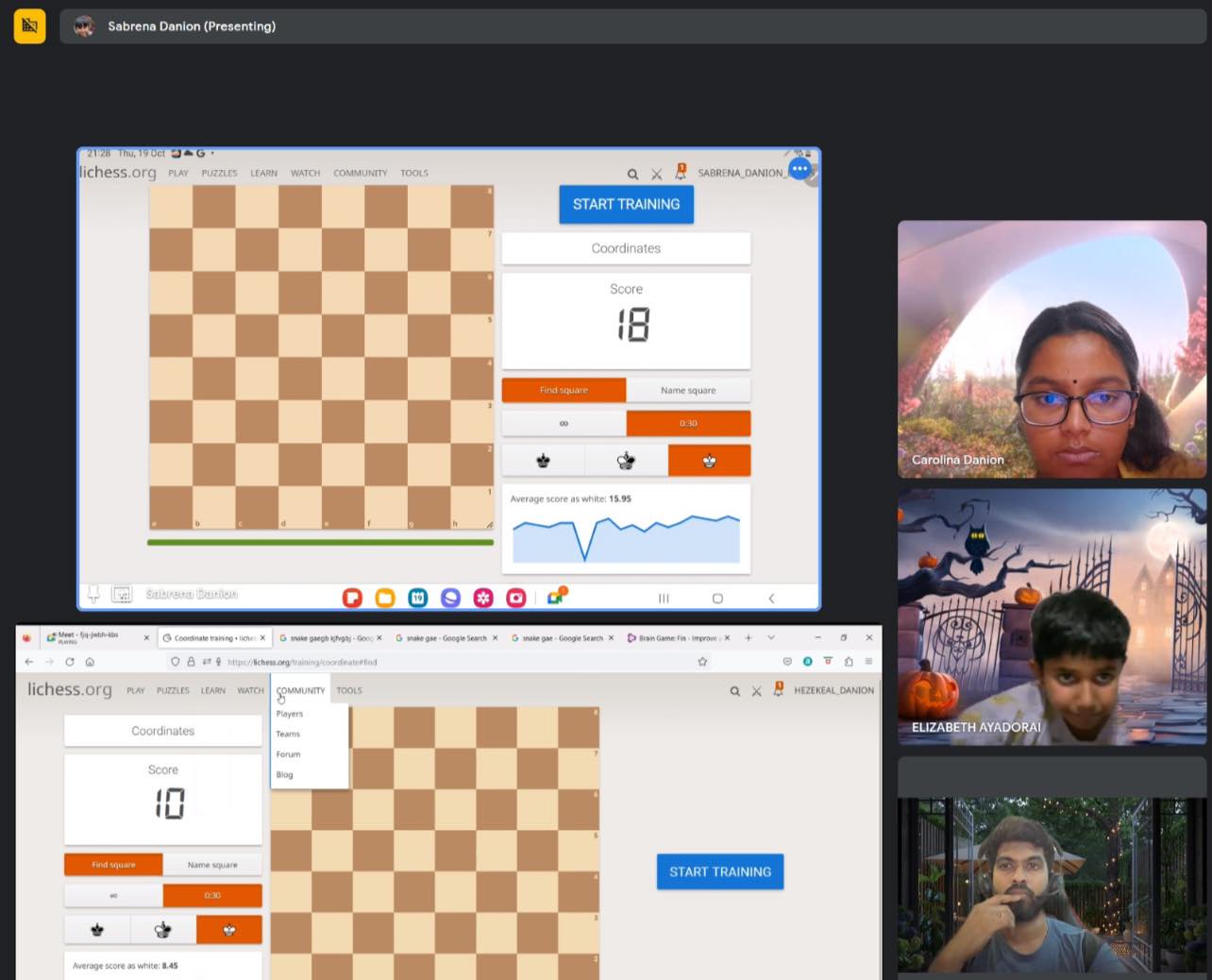
Task: Click the Meet presentation icon at top left
Action: 29,26
